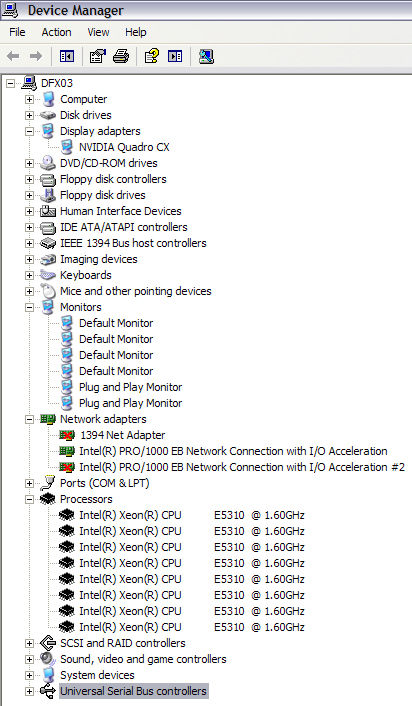Collapse the Network adapters category

pyautogui.click(x=29, y=419)
